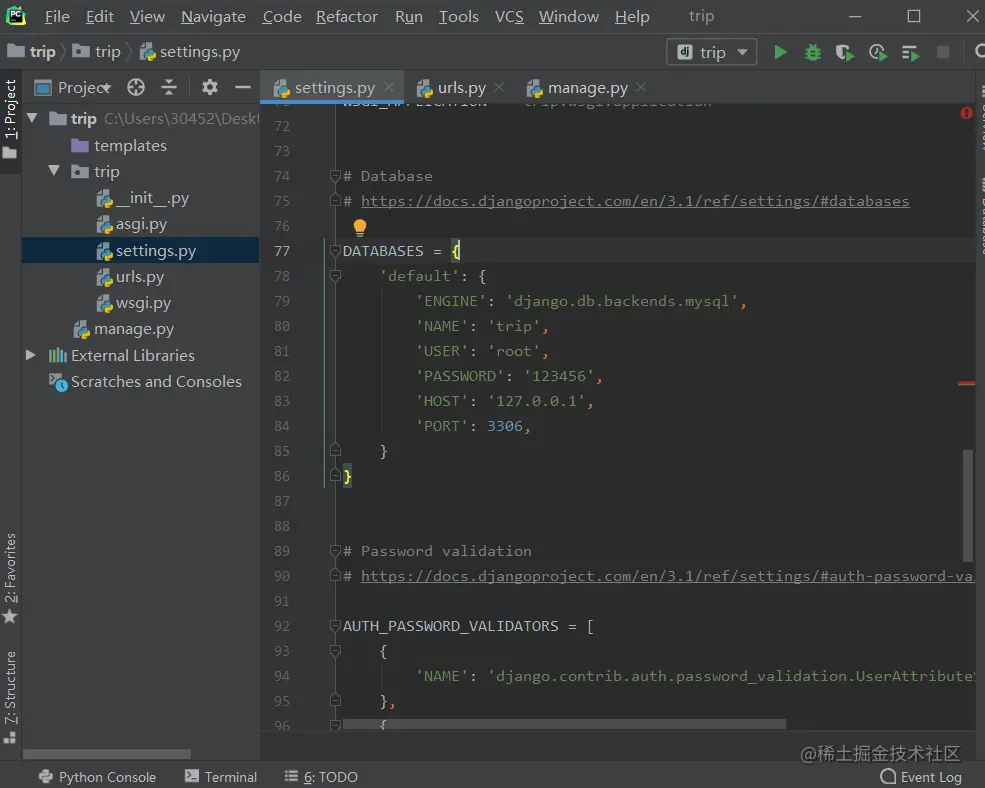
Task: Select asgi.py in Project tree
Action: coord(131,224)
